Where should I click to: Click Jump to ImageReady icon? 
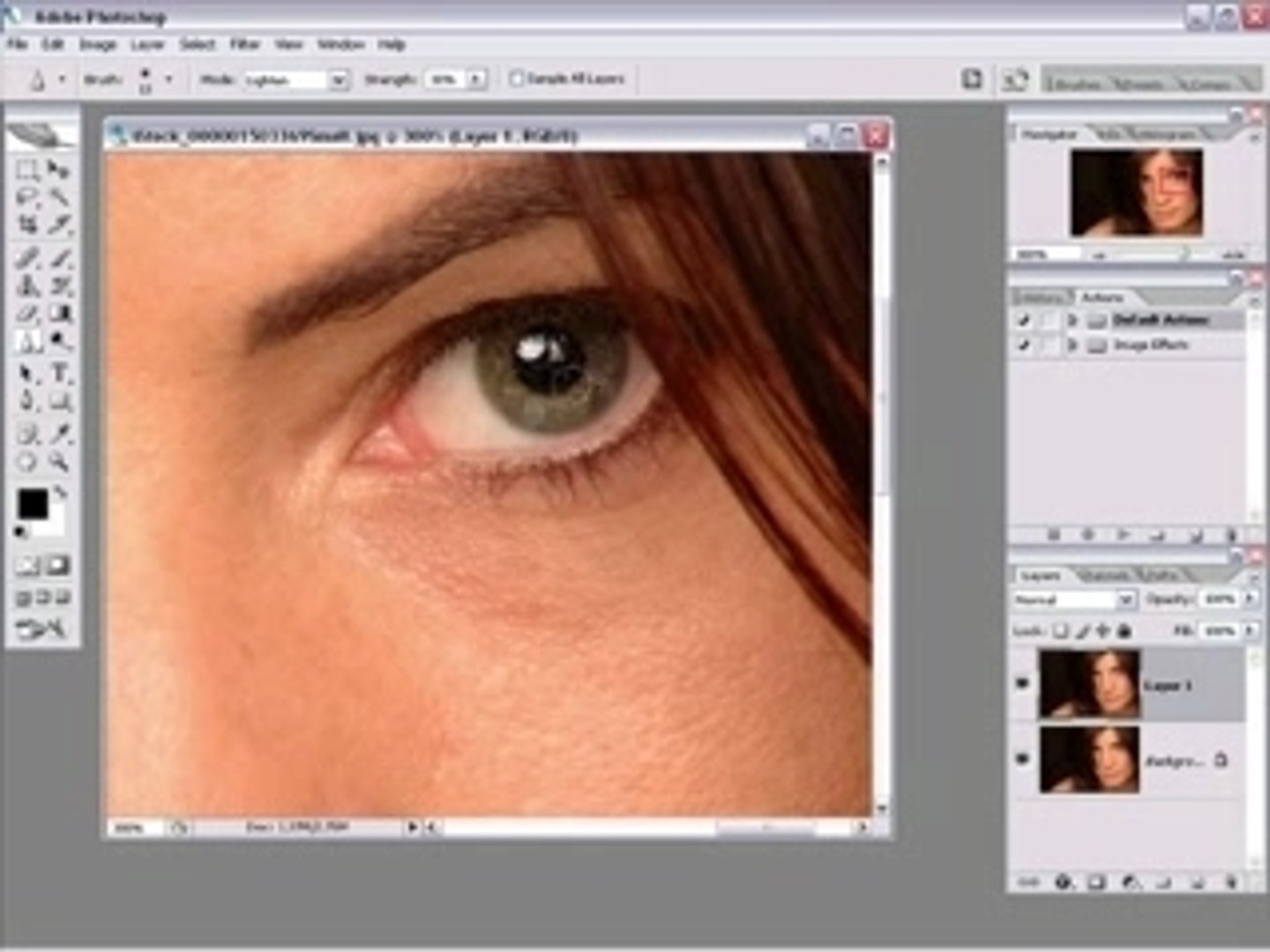(41, 629)
